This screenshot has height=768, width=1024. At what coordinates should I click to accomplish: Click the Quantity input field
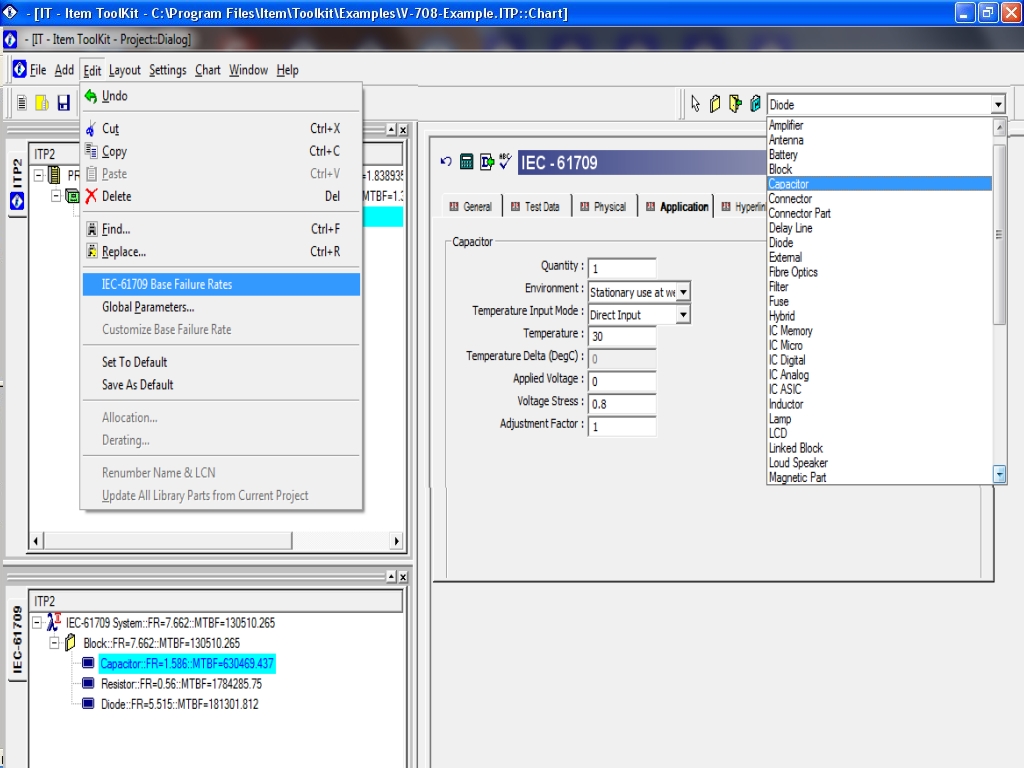[x=622, y=268]
